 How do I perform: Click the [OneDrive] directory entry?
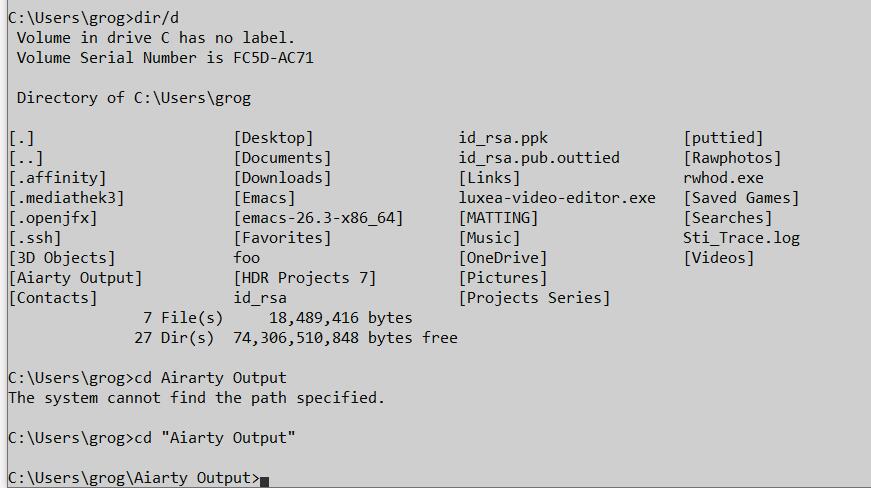click(x=503, y=258)
